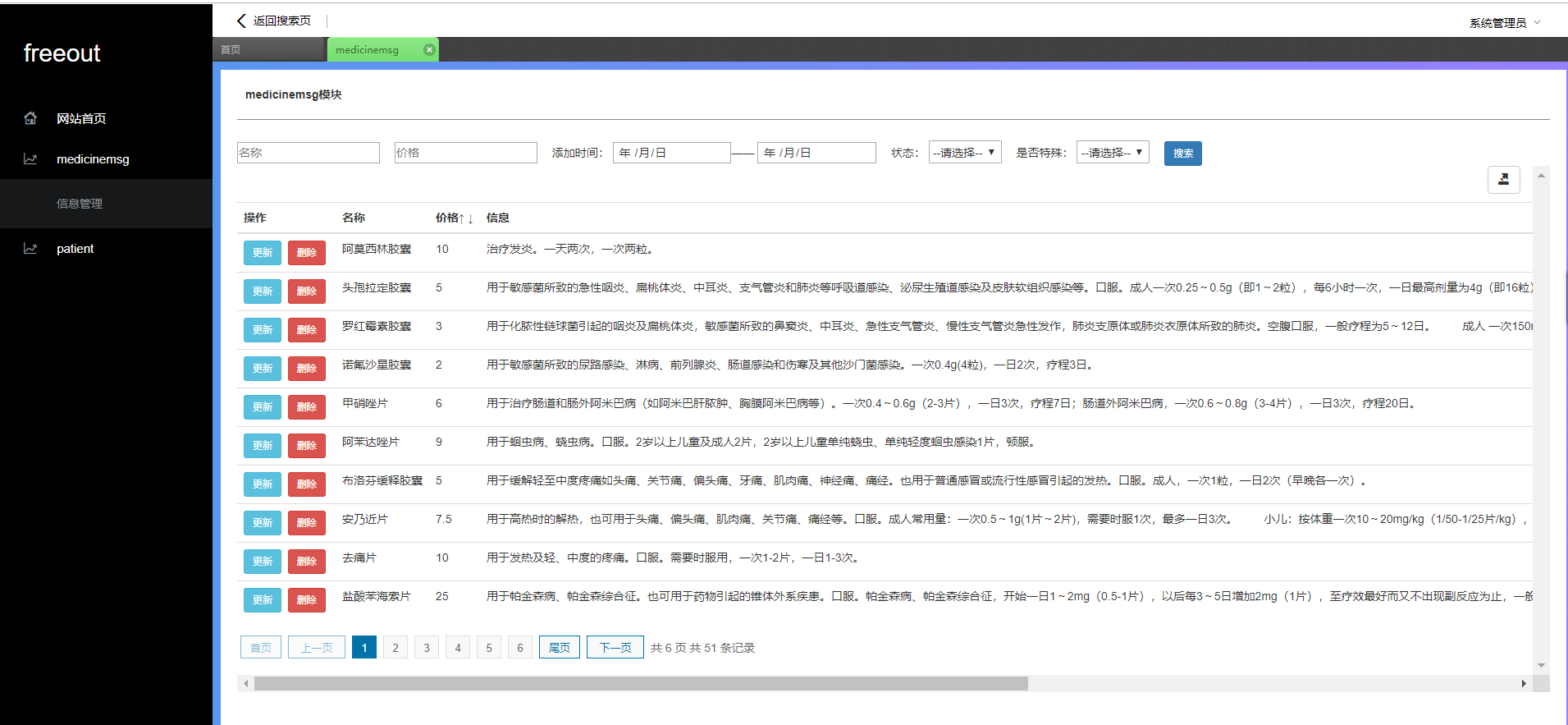Click the horizontal scrollbar right arrow
The image size is (1568, 725).
pos(1524,684)
